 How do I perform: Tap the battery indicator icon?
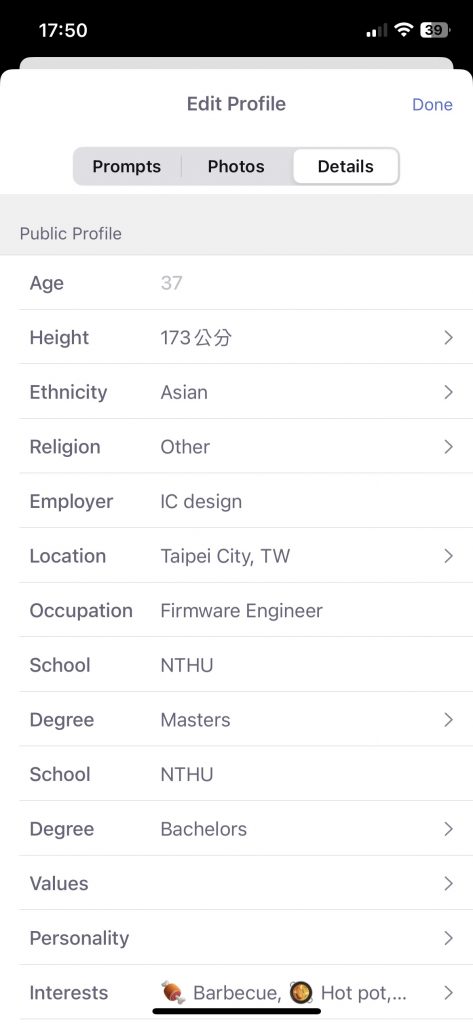pyautogui.click(x=434, y=30)
